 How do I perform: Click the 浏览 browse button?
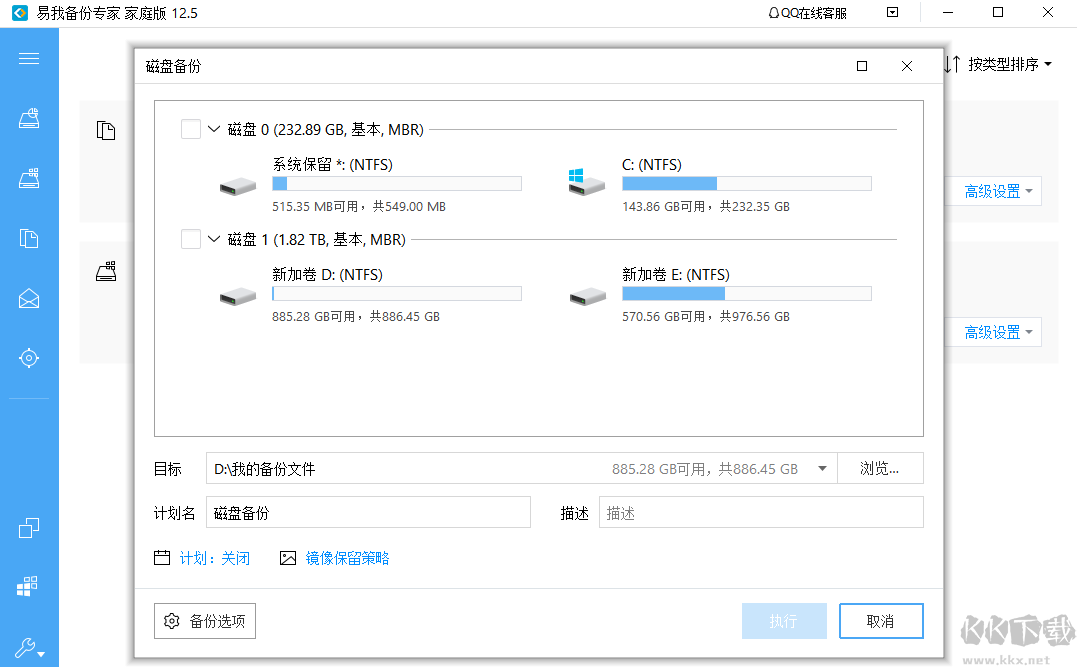(x=880, y=467)
